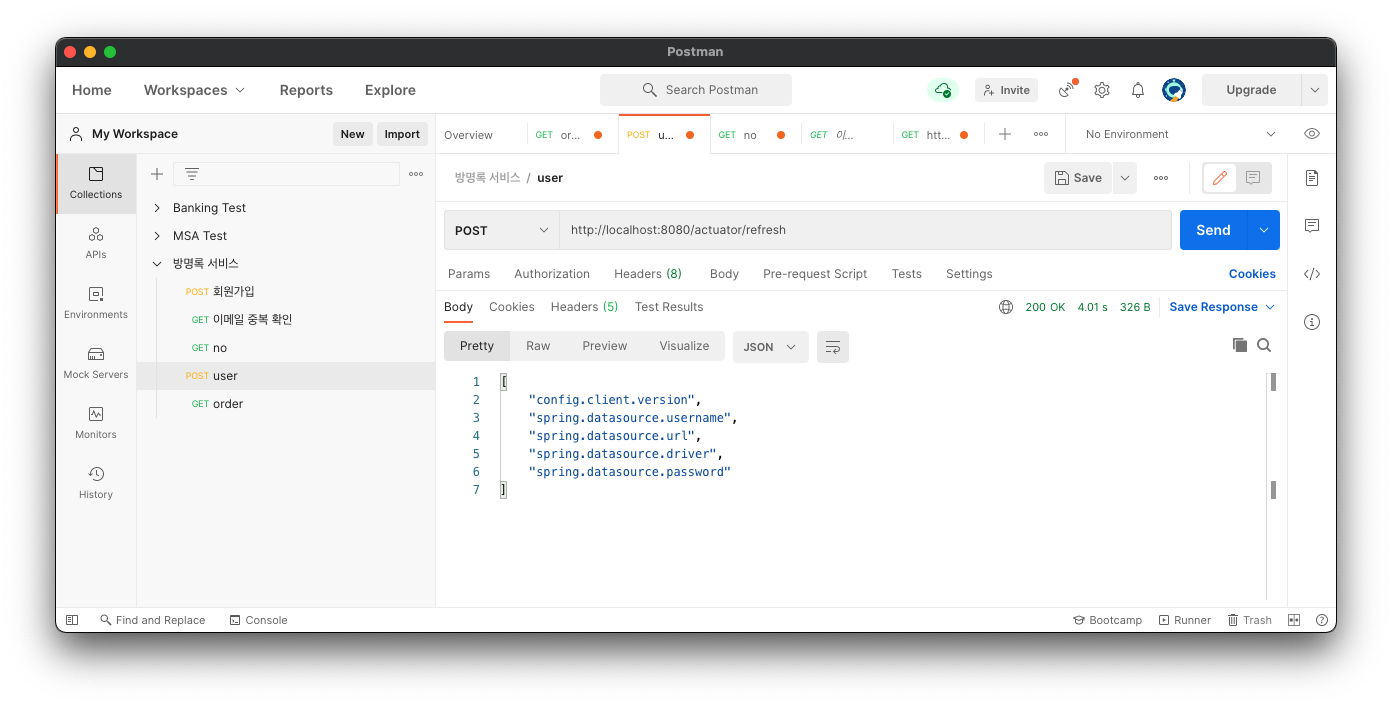The height and width of the screenshot is (706, 1392).
Task: Copy the response body to clipboard
Action: (x=1240, y=345)
